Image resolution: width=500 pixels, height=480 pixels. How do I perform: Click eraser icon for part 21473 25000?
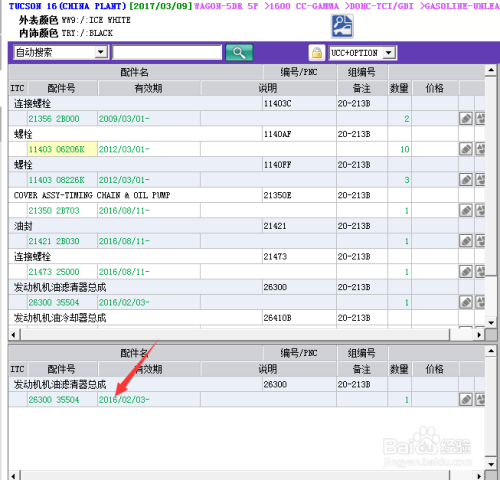click(x=466, y=272)
